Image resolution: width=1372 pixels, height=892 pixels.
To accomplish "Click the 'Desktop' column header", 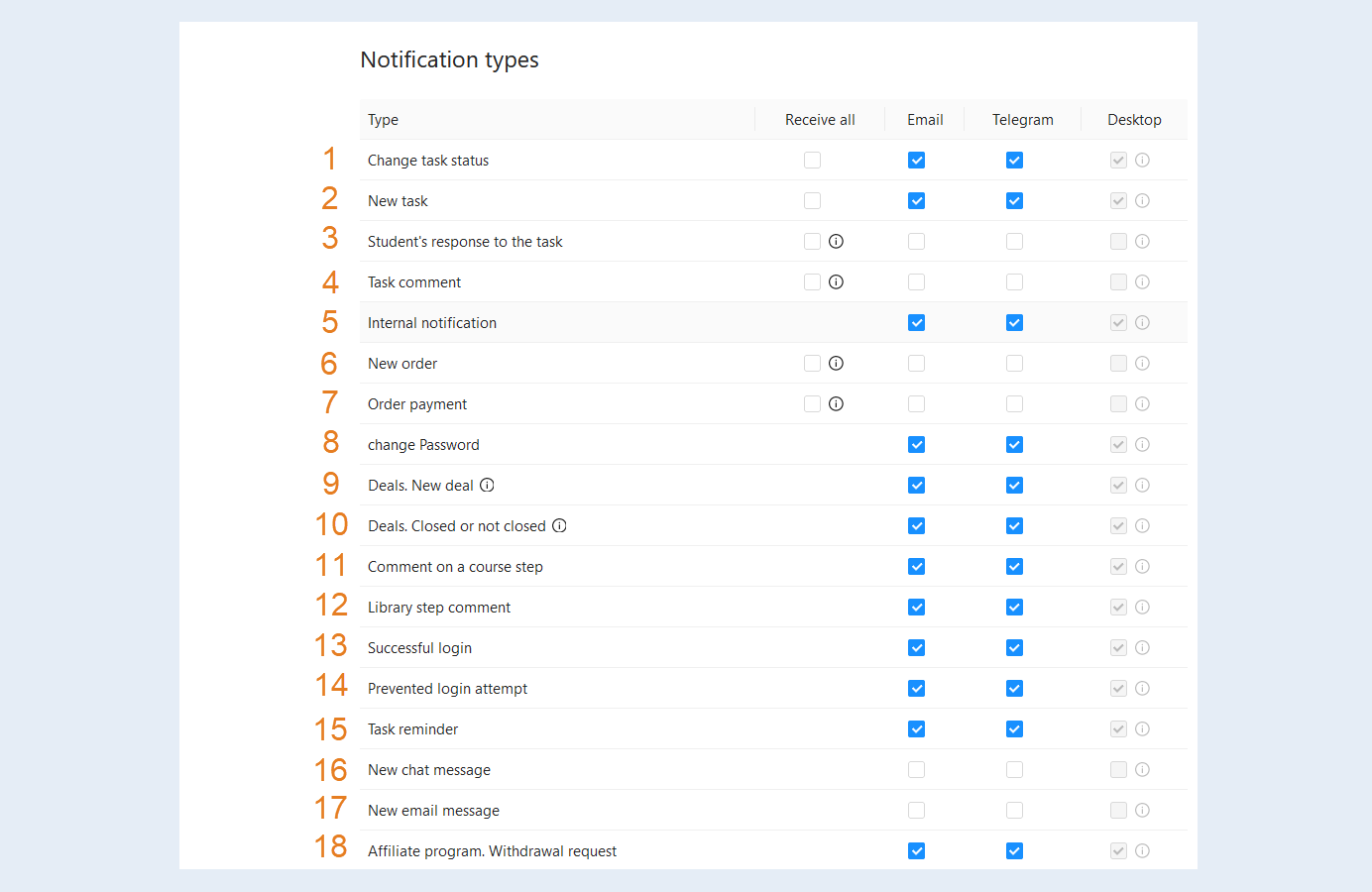I will click(x=1134, y=120).
